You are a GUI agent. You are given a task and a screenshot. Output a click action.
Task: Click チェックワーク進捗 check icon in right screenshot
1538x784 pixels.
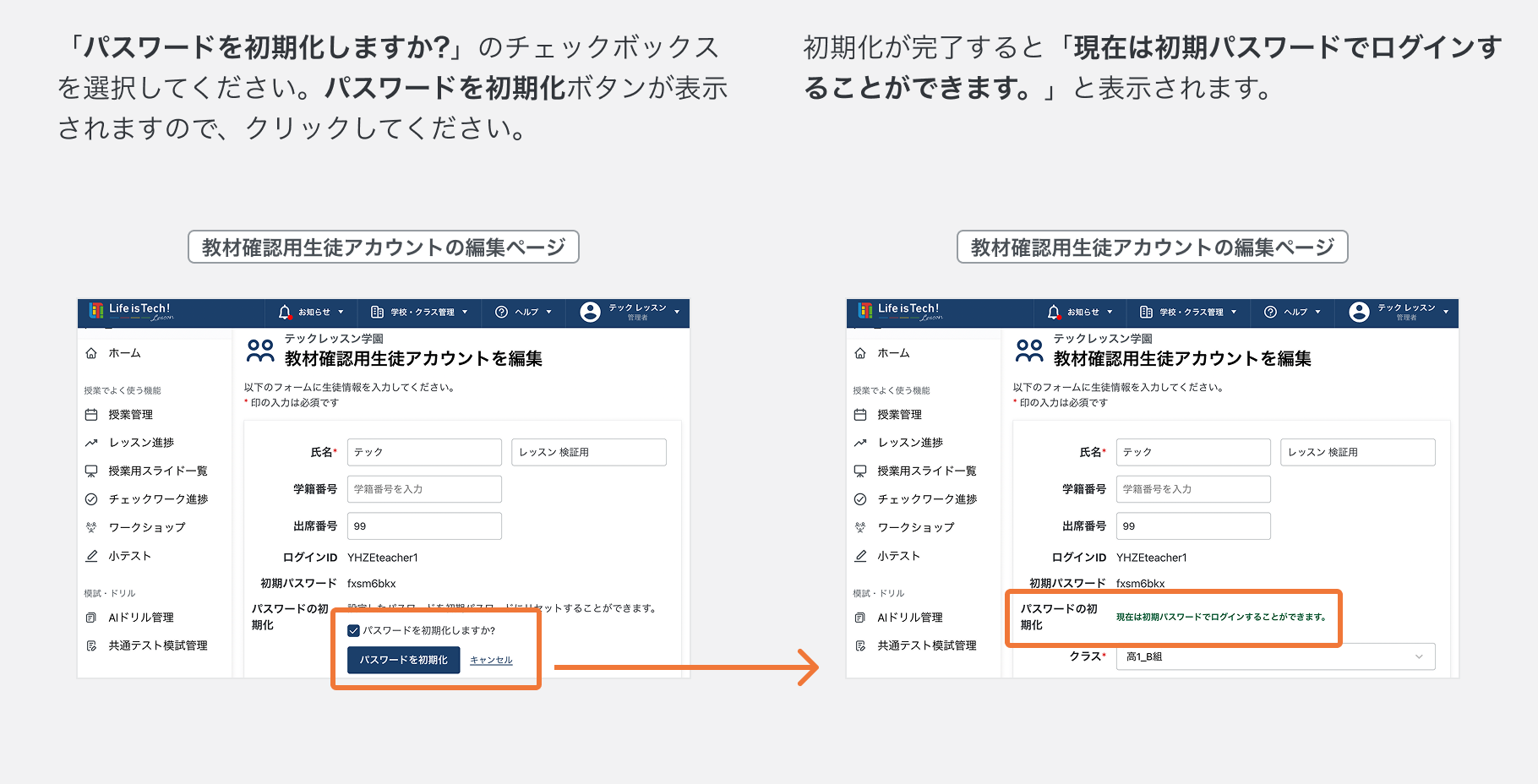860,499
